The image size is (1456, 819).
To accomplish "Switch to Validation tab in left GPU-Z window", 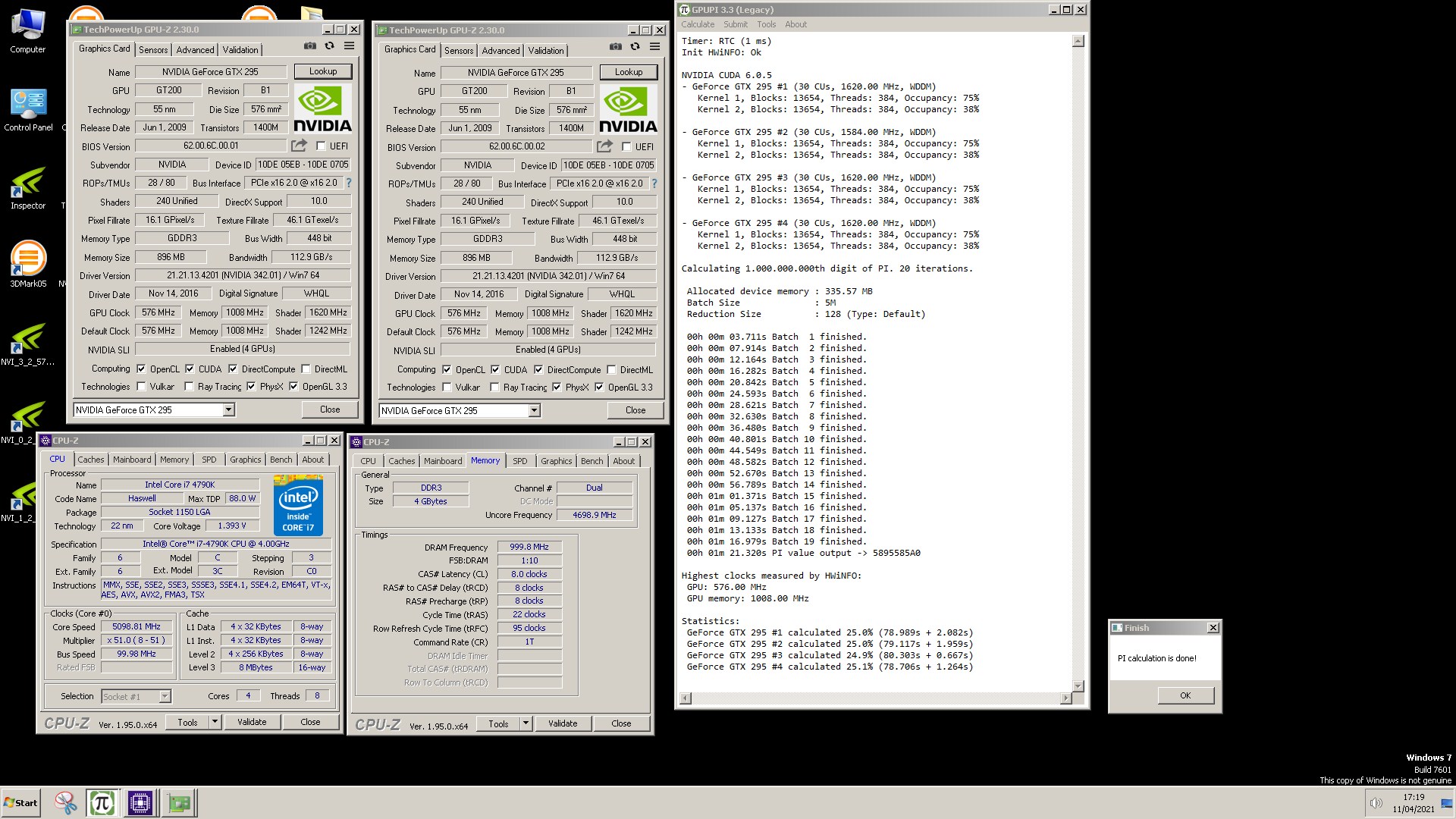I will coord(240,49).
